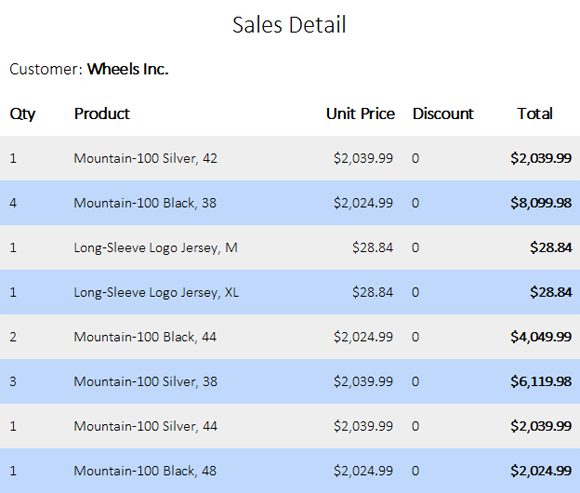Click the Product column header
This screenshot has width=580, height=493.
(x=102, y=114)
